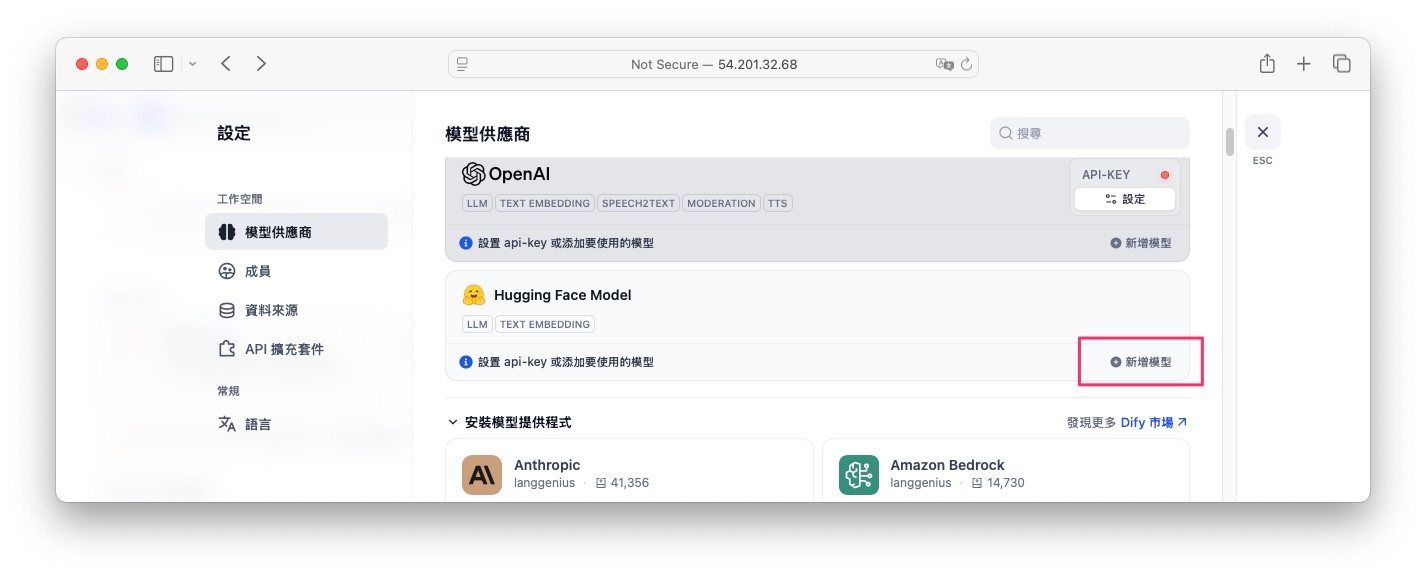Toggle the Safari sidebar
1426x576 pixels.
click(x=164, y=64)
